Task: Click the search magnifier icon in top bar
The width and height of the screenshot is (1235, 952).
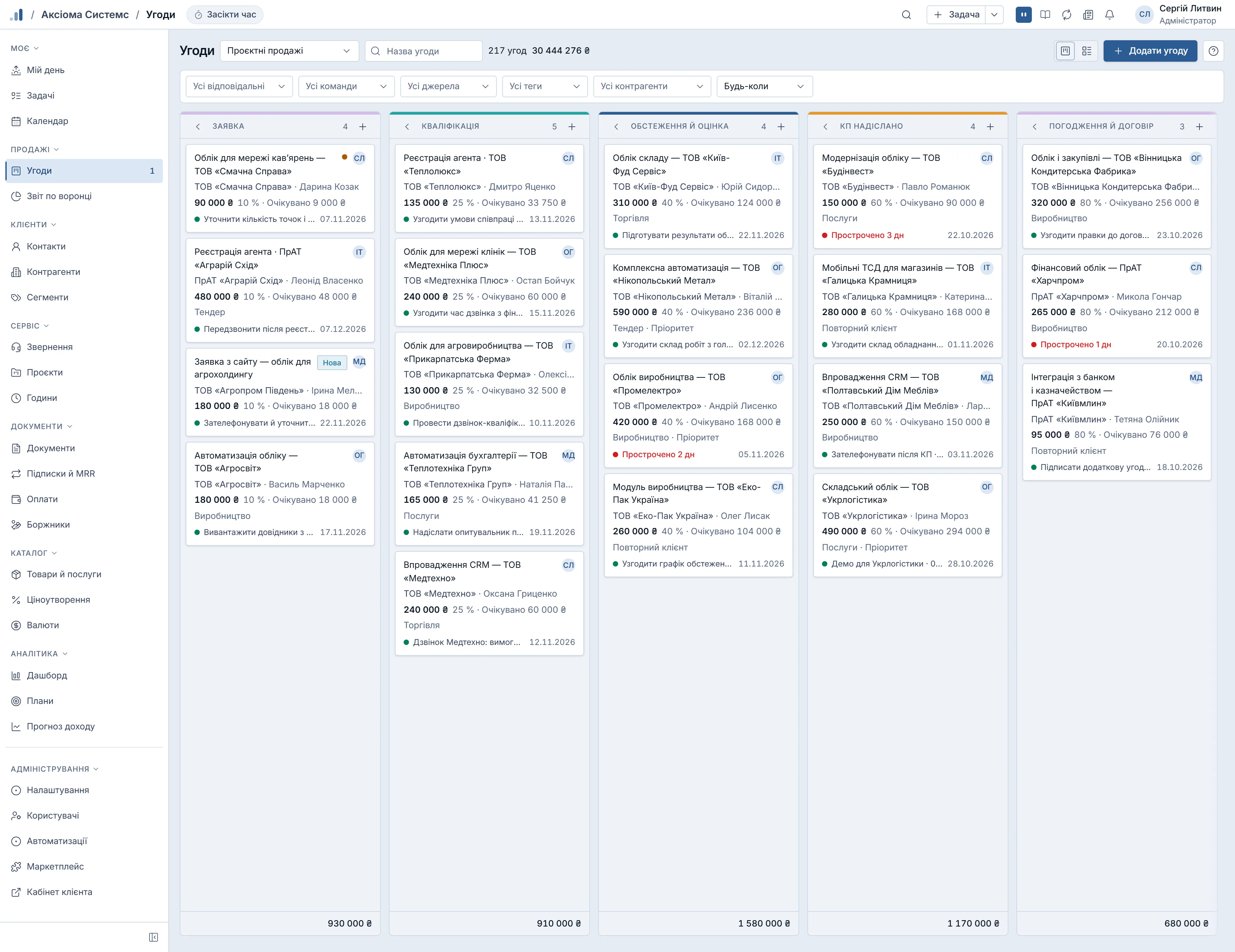Action: click(x=906, y=15)
